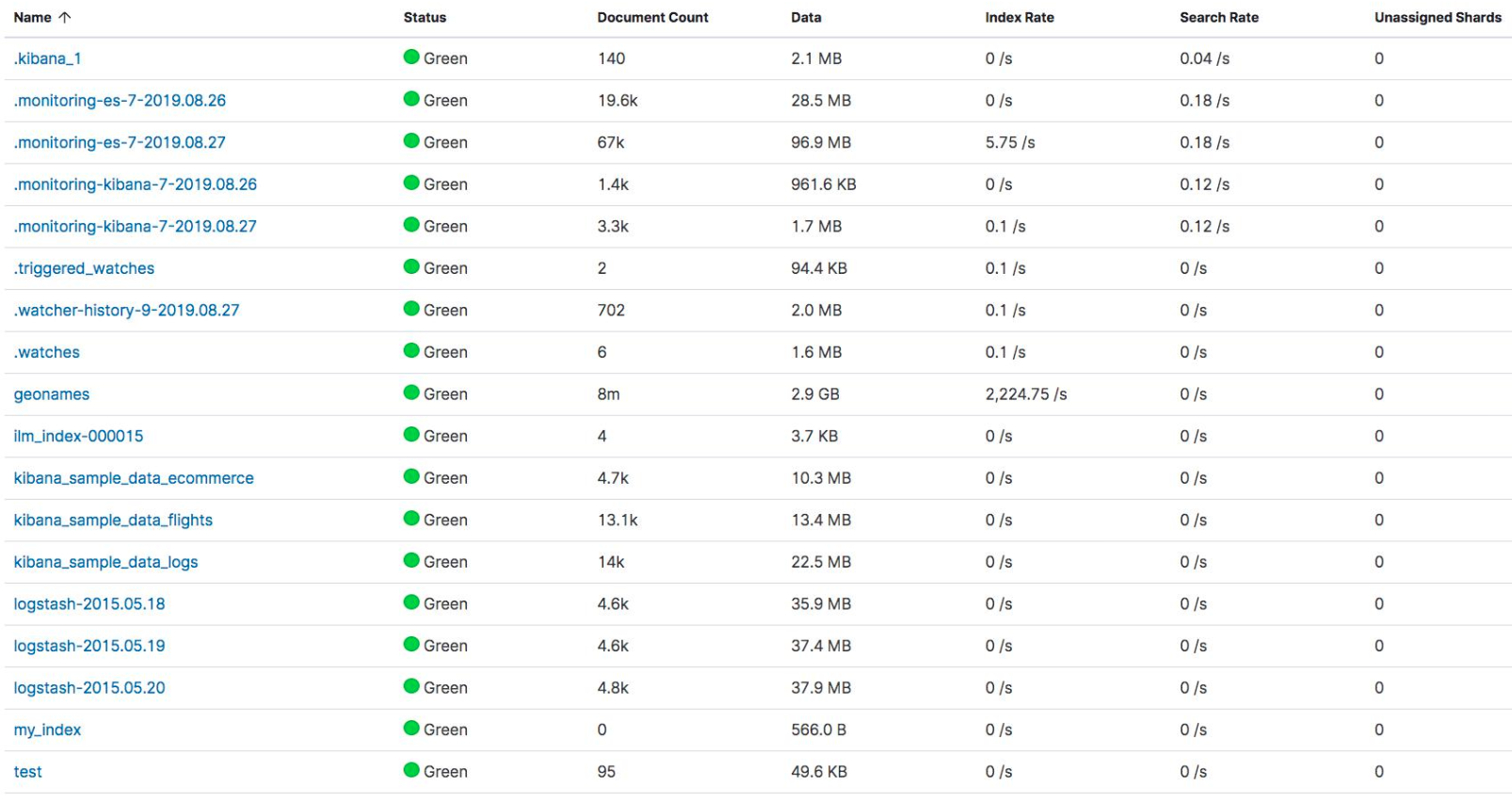Open the .triggered_watches index

[x=84, y=268]
